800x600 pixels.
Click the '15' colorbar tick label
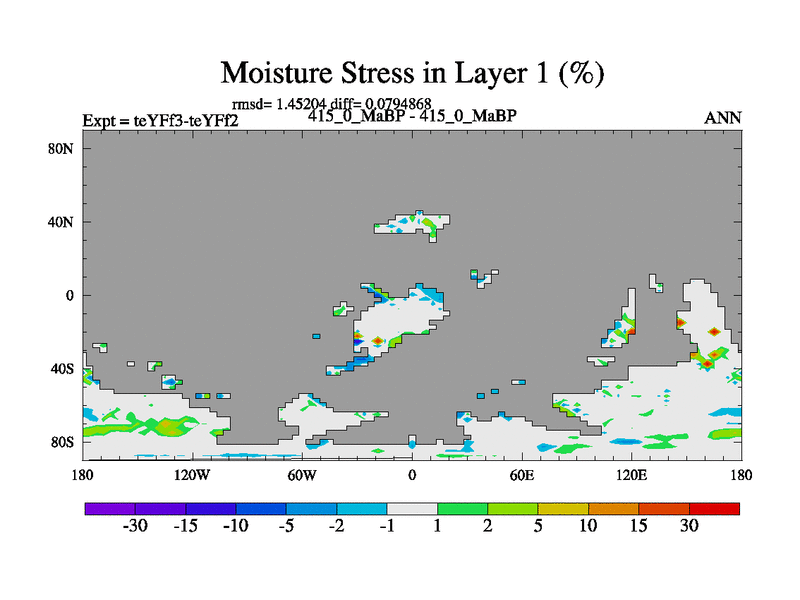tap(638, 528)
